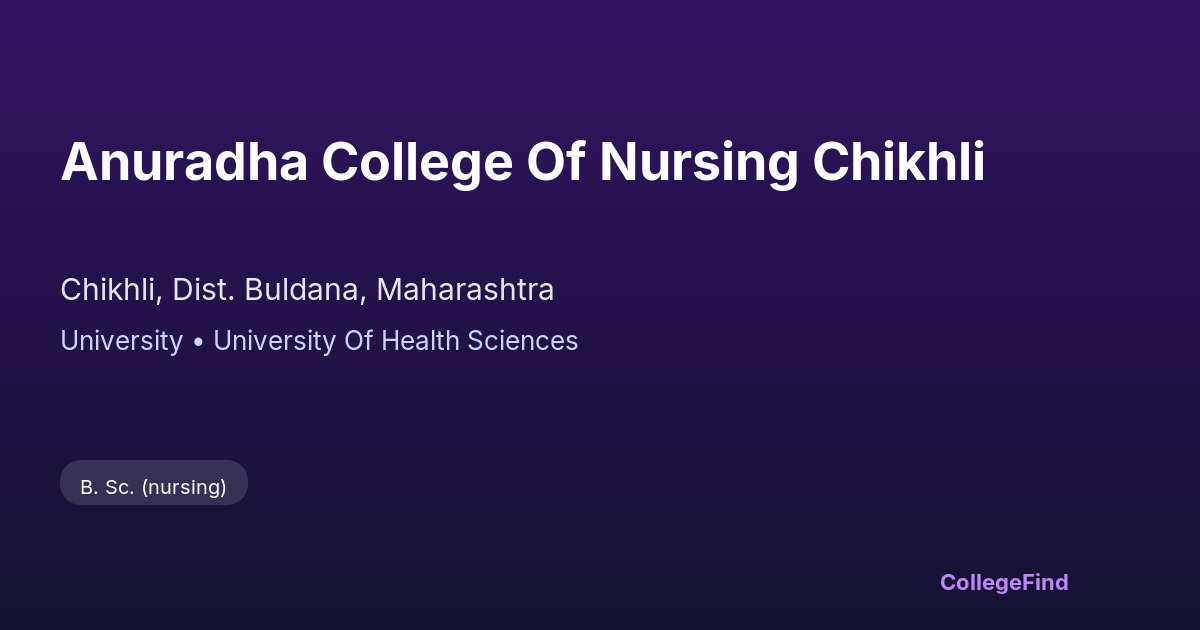Viewport: 1200px width, 630px height.
Task: Click "Chikhli" at the heading's end
Action: pyautogui.click(x=898, y=162)
